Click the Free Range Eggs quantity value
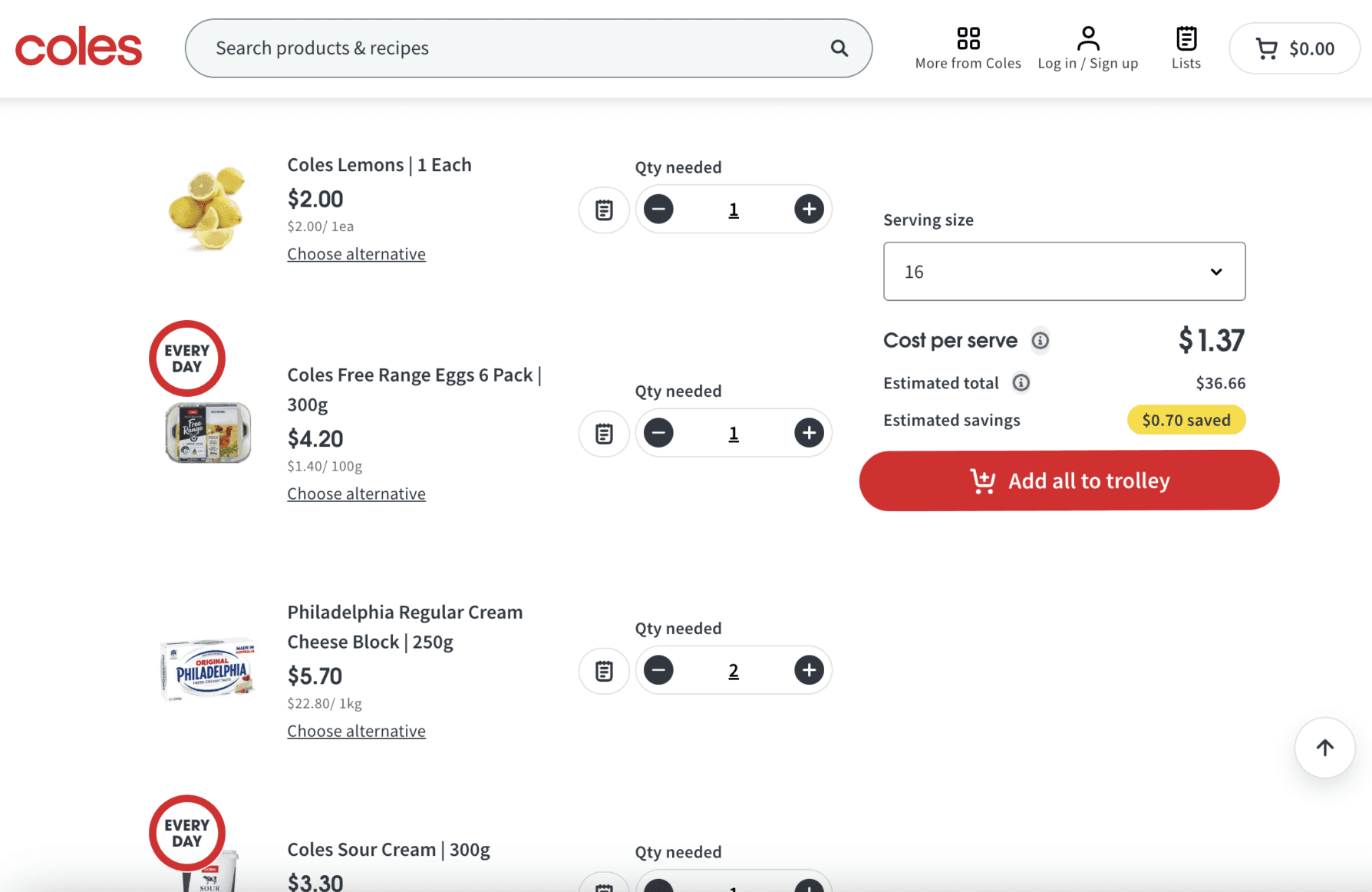 734,434
